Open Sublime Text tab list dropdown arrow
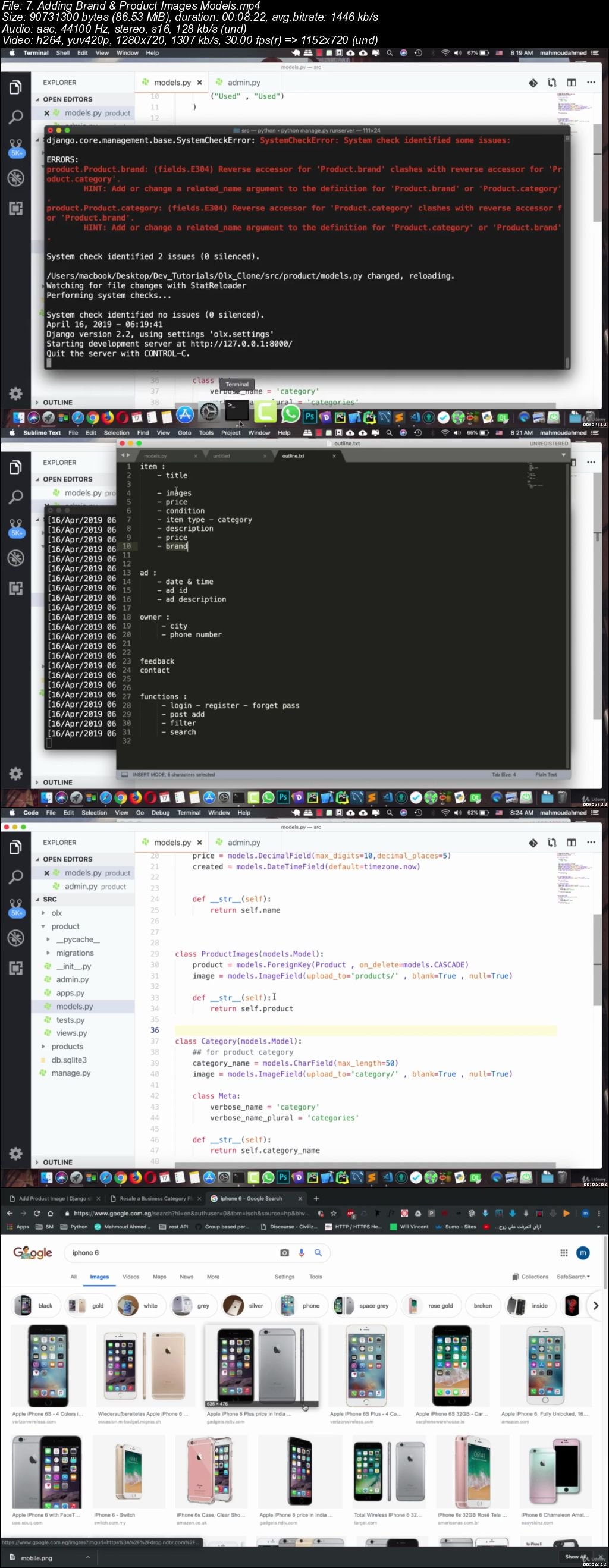 point(563,455)
